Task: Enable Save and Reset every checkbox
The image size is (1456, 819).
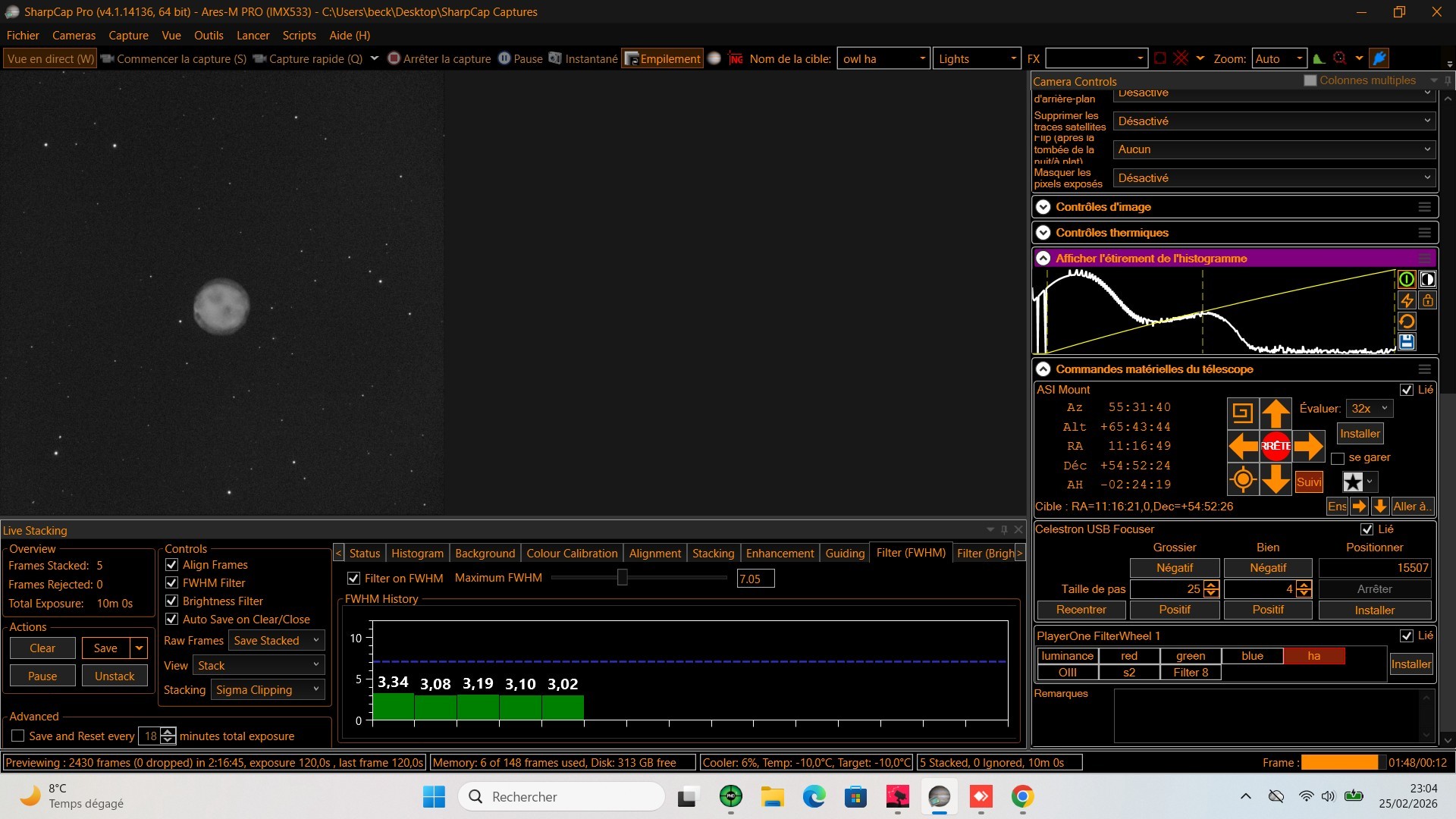Action: (x=18, y=736)
